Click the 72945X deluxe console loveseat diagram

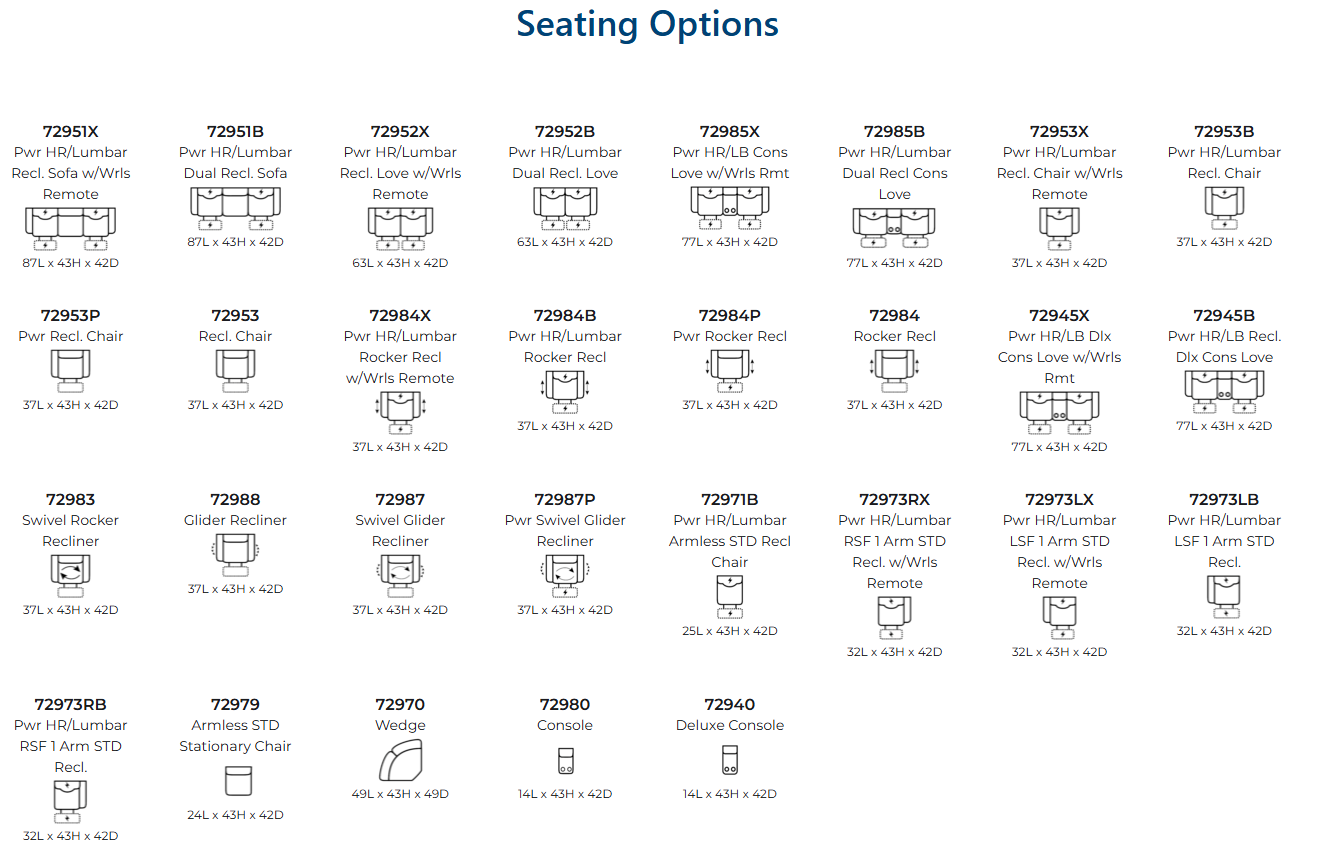tap(1059, 412)
